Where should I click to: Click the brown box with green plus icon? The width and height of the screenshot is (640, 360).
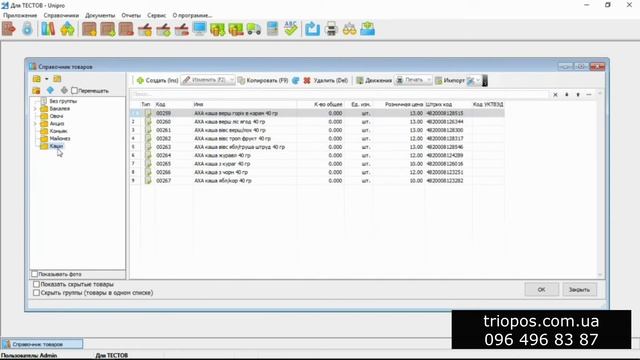108,29
